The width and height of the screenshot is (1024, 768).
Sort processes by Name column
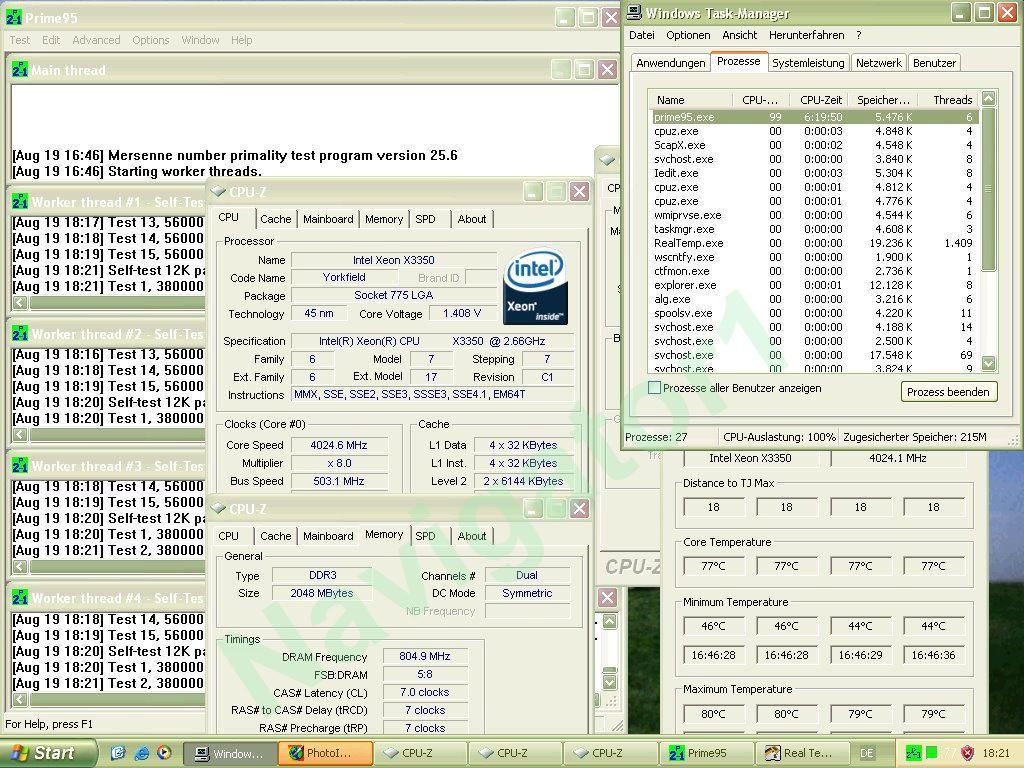(x=690, y=100)
